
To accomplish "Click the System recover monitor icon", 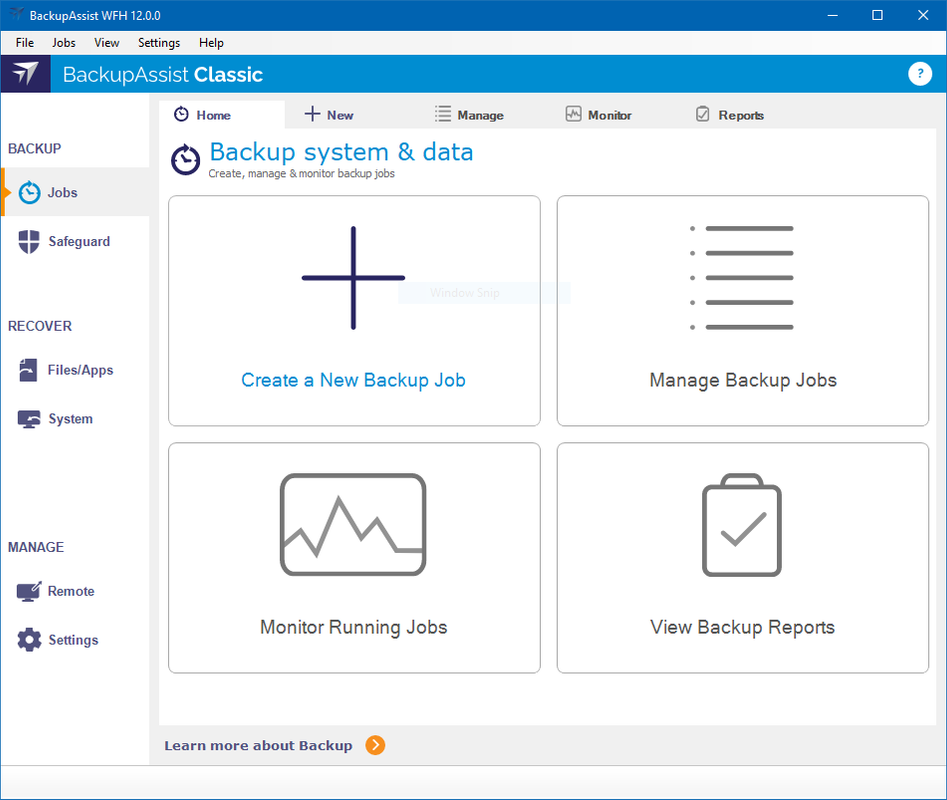I will point(29,419).
